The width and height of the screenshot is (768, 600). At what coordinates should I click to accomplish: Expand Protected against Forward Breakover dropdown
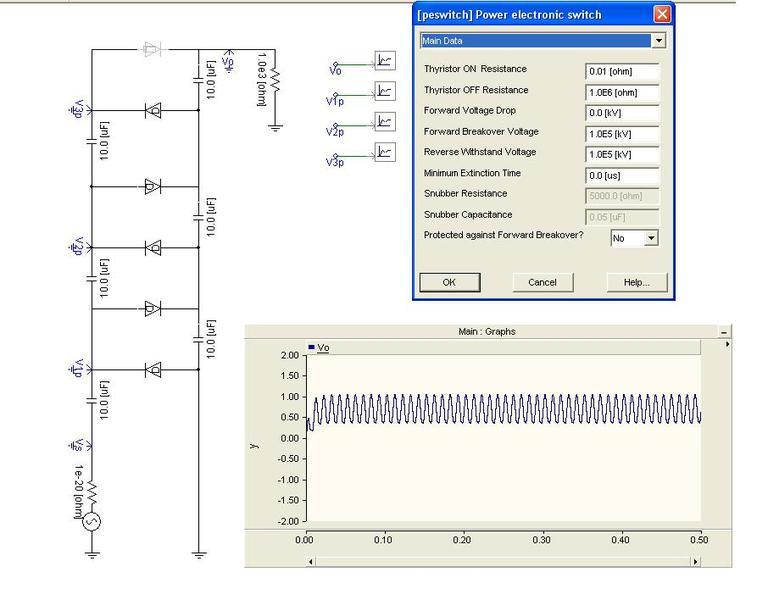tap(651, 238)
